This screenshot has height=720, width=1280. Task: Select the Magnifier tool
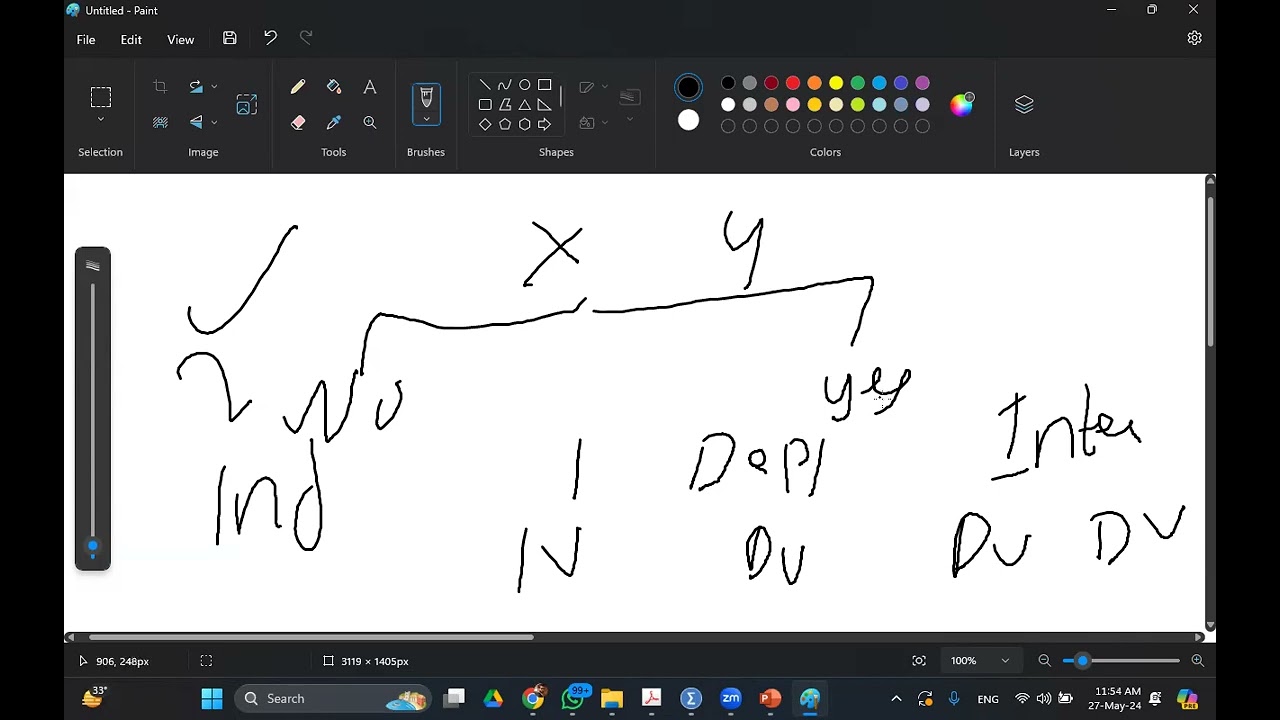pyautogui.click(x=370, y=122)
